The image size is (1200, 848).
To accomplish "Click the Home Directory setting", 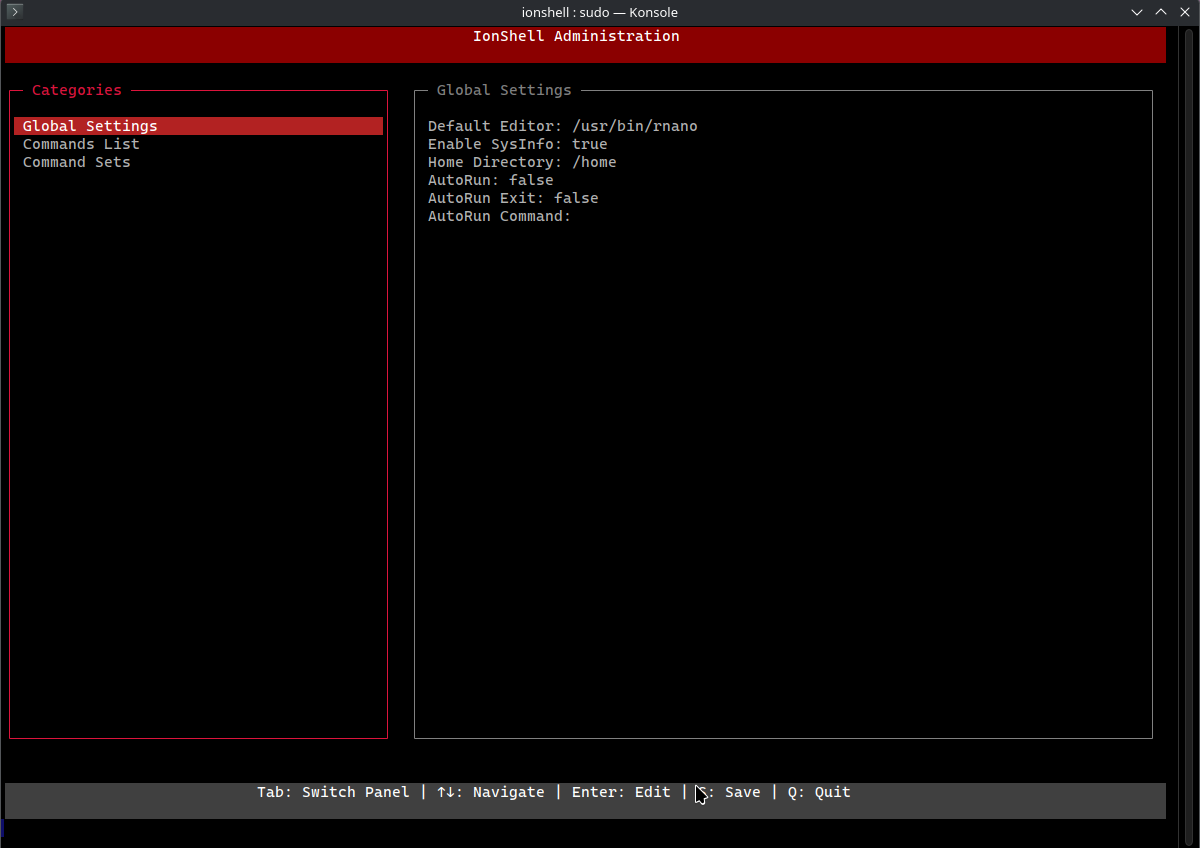I will click(x=521, y=161).
